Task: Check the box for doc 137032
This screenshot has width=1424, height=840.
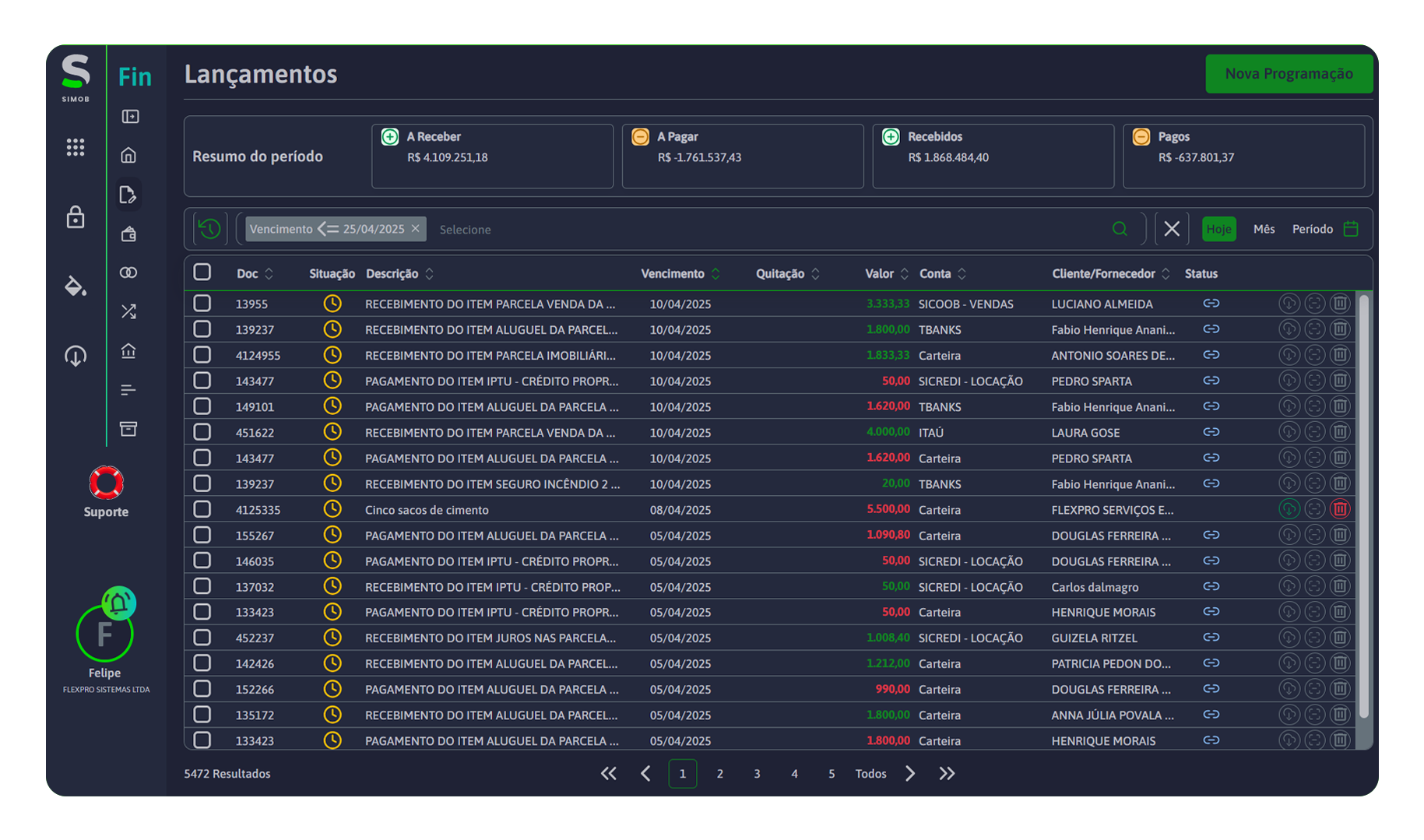Action: tap(202, 585)
